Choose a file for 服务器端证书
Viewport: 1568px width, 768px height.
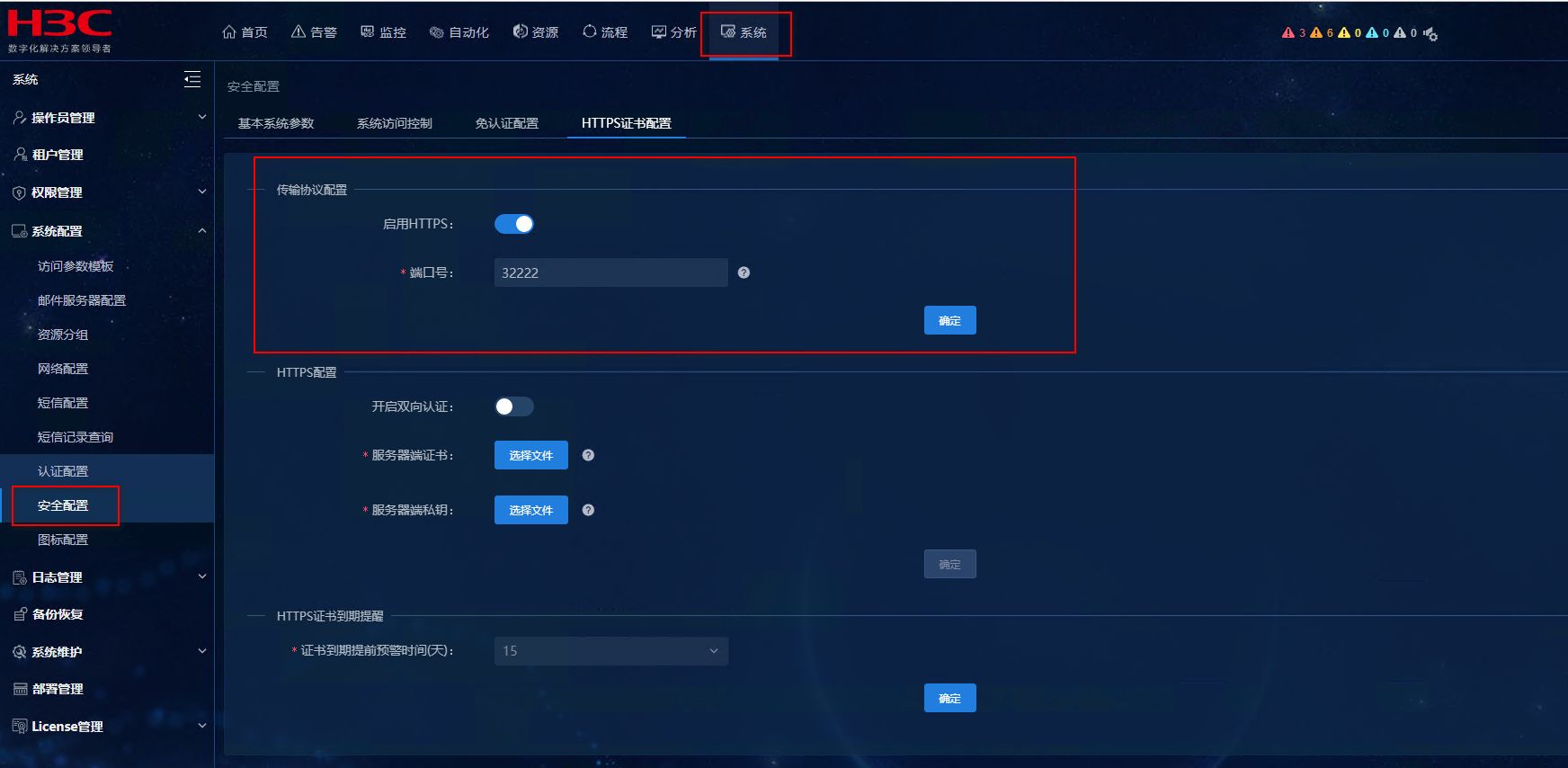point(531,455)
